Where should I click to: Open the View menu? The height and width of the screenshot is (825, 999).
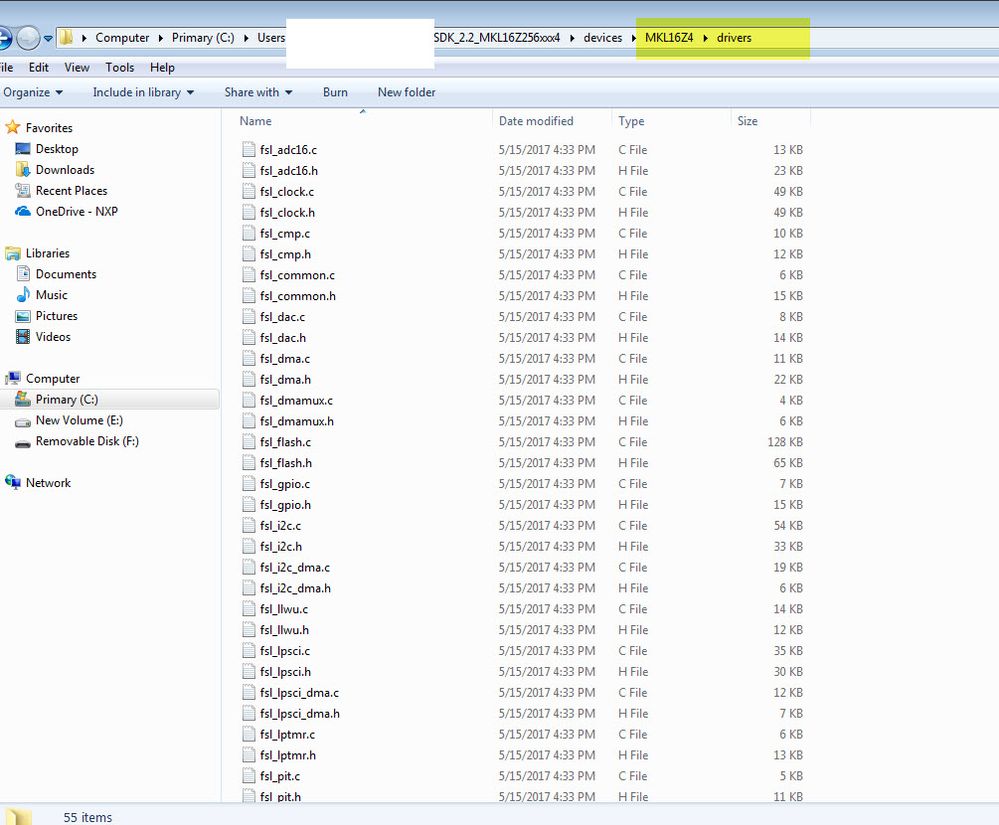tap(76, 68)
